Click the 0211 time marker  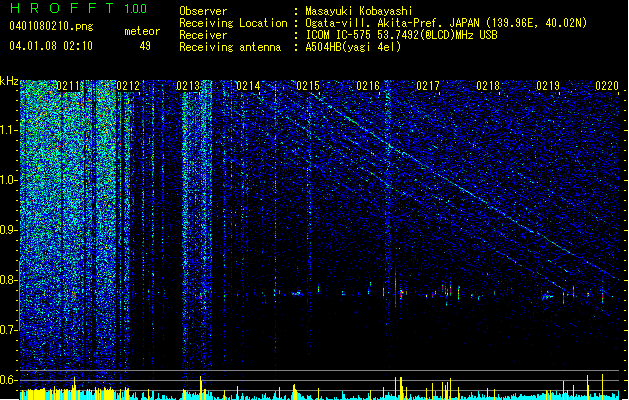tap(68, 86)
